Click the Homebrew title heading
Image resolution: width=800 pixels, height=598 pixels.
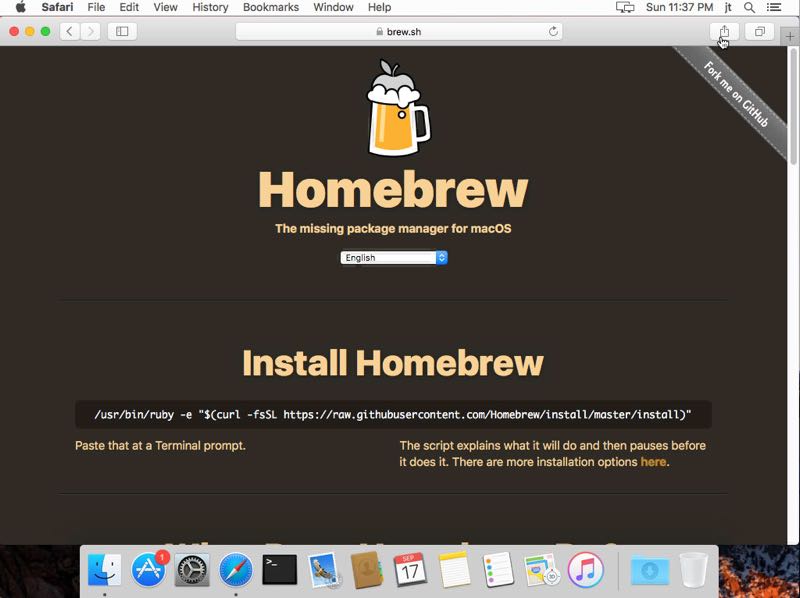point(393,189)
